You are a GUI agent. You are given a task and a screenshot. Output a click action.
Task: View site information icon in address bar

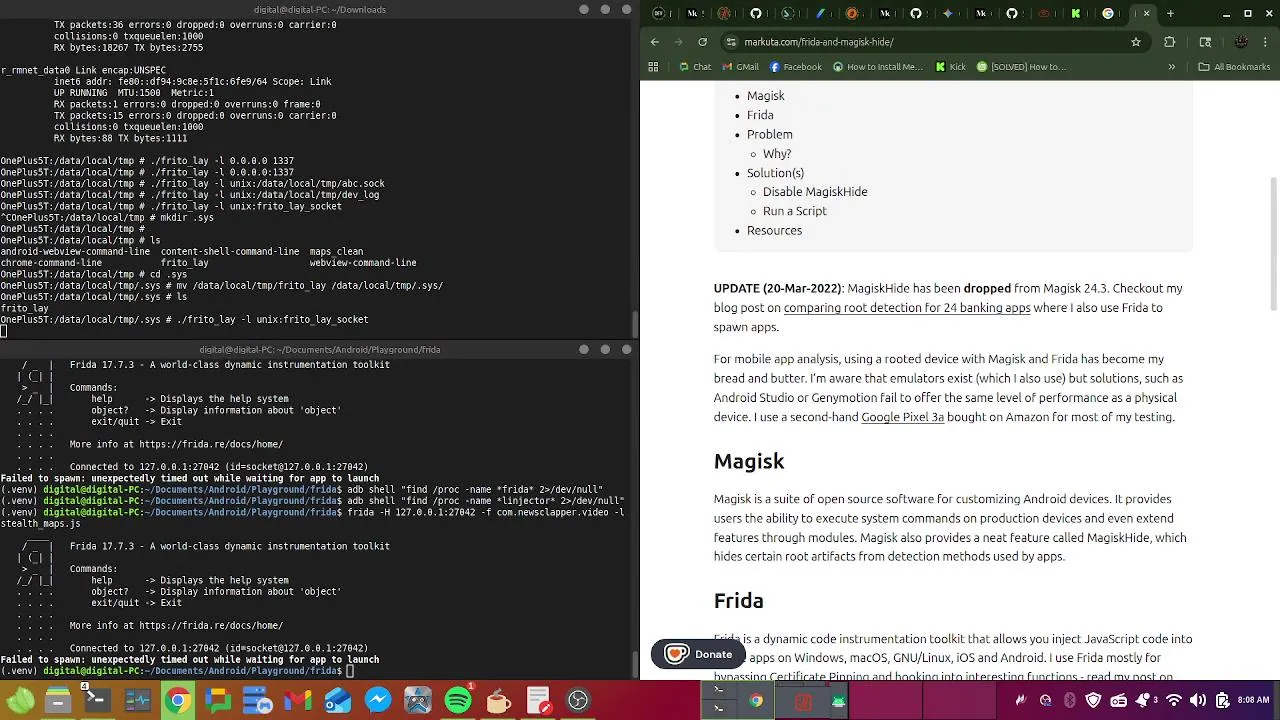click(731, 42)
